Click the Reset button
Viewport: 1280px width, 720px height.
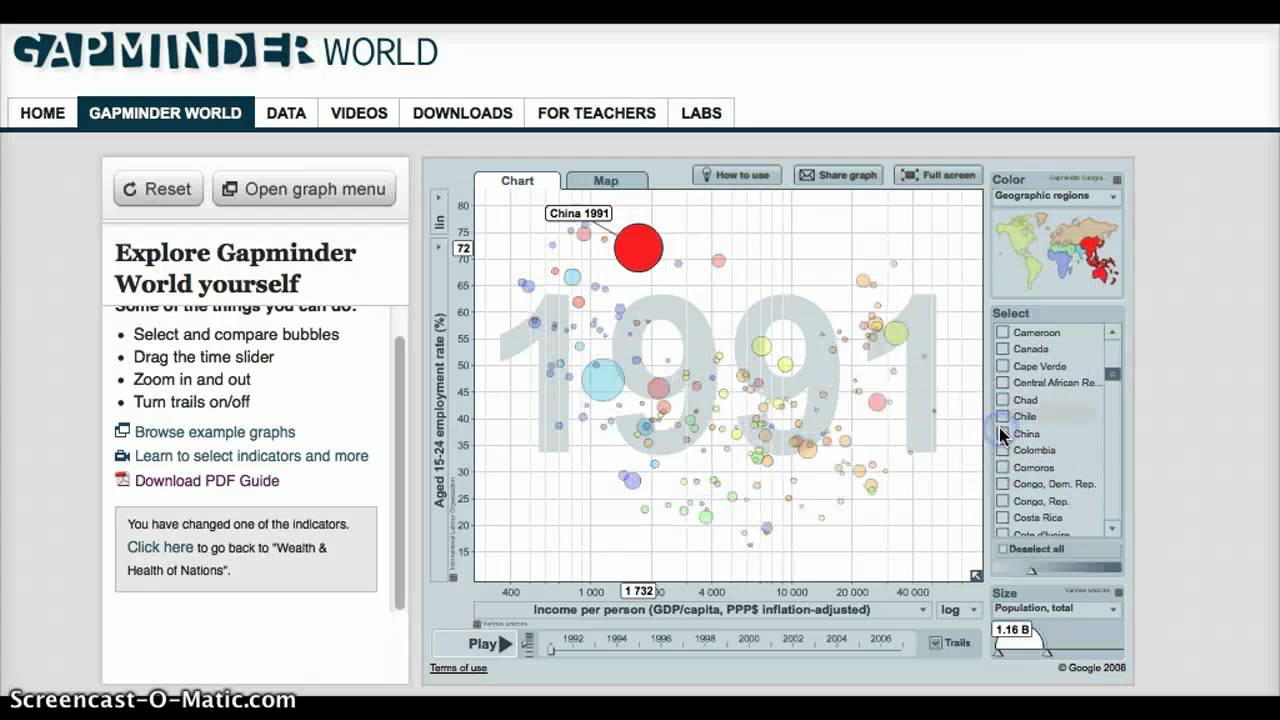pos(158,189)
